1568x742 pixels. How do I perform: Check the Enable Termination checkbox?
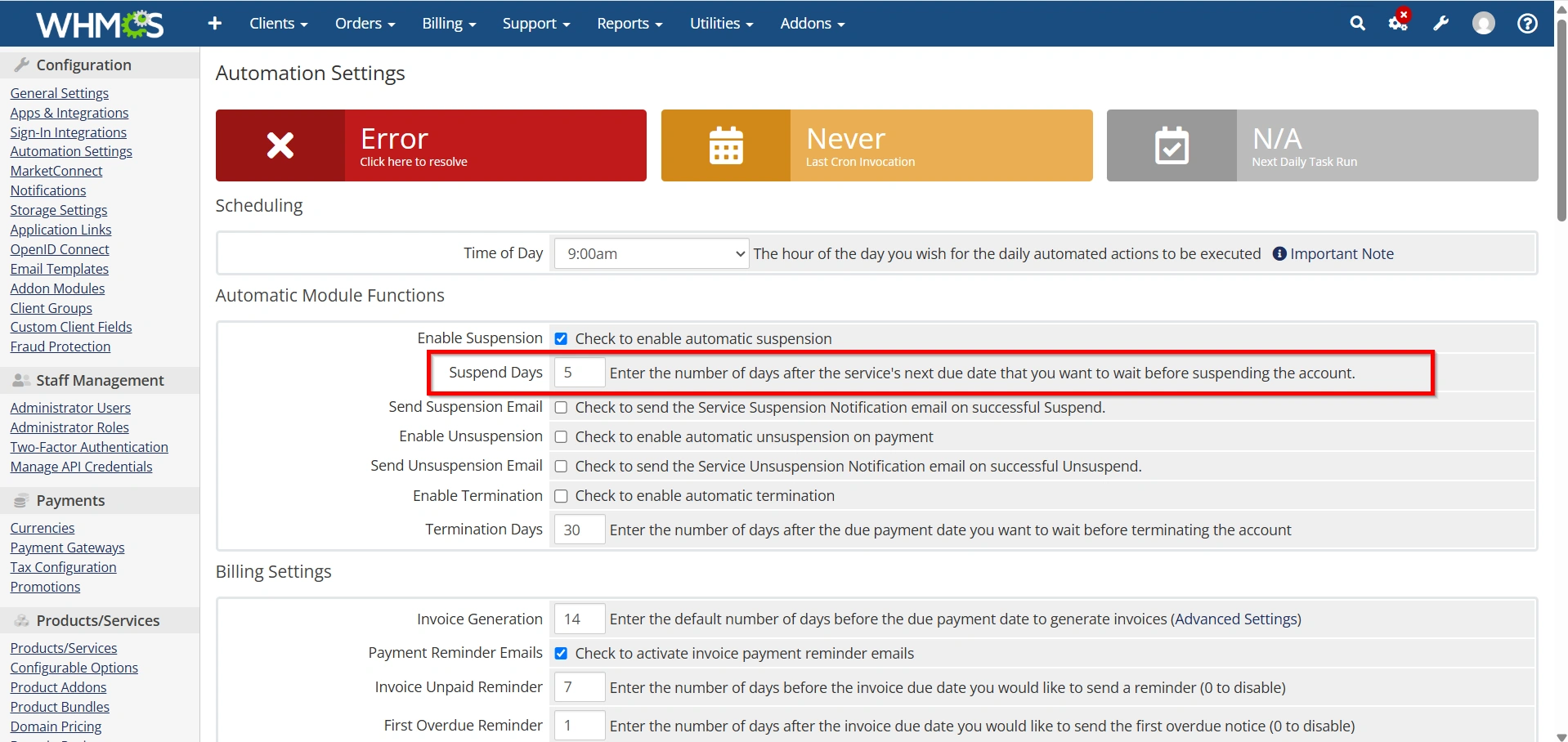[x=561, y=496]
